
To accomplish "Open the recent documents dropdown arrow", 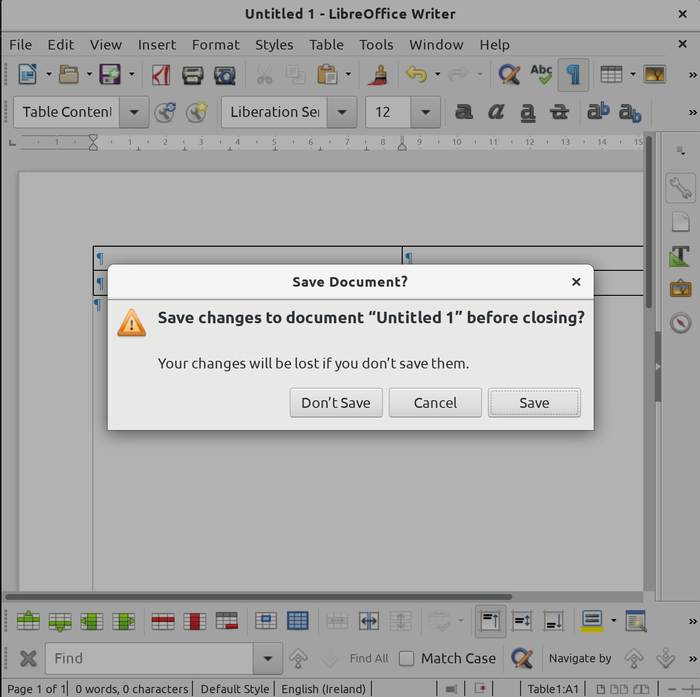I will point(89,74).
